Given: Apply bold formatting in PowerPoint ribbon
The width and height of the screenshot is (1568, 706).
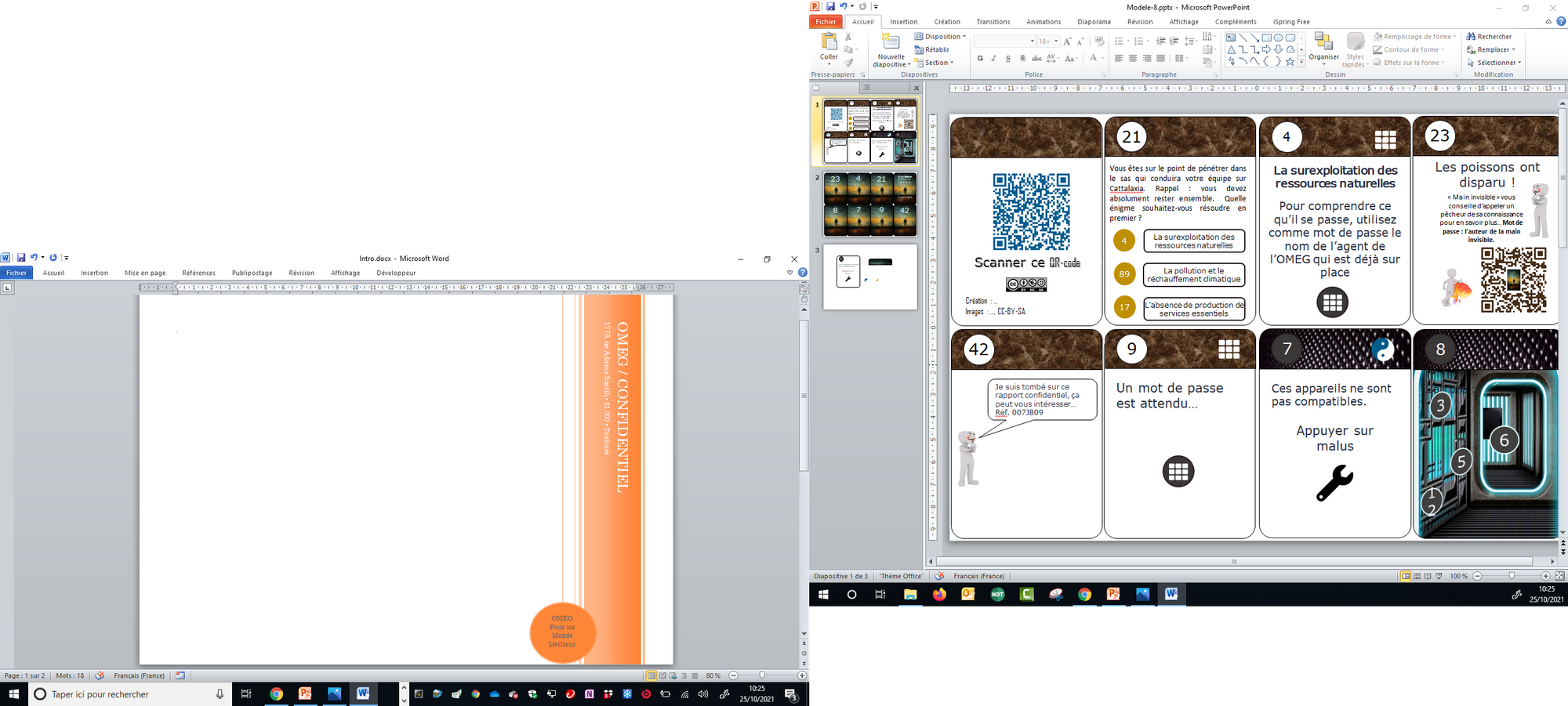Looking at the screenshot, I should 980,59.
